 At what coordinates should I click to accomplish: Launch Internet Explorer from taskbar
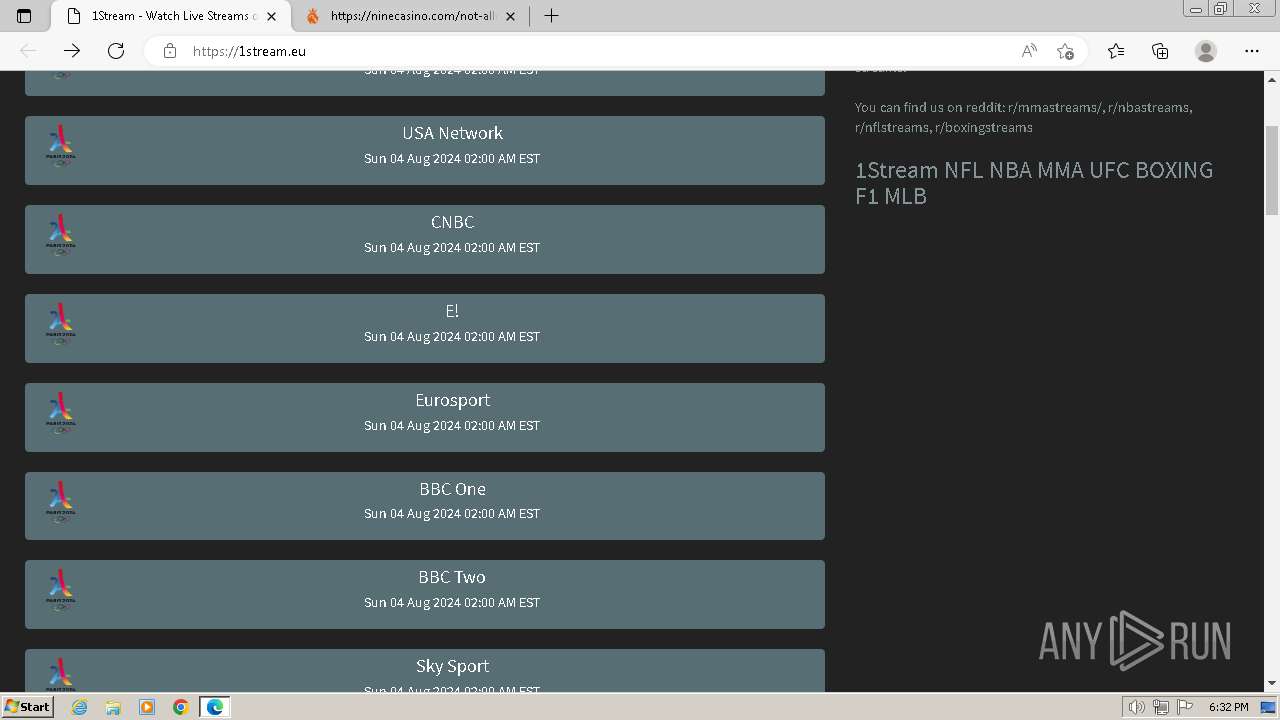click(x=80, y=707)
